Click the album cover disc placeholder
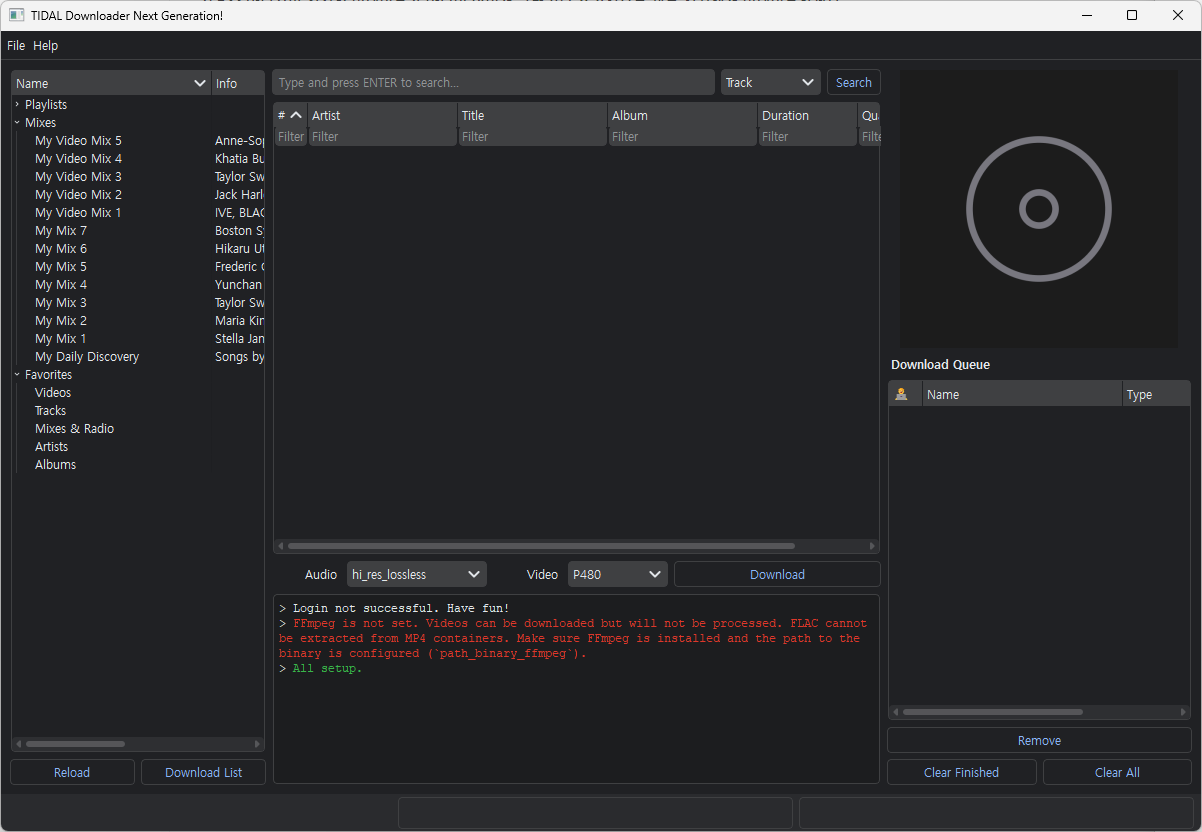 [x=1038, y=209]
